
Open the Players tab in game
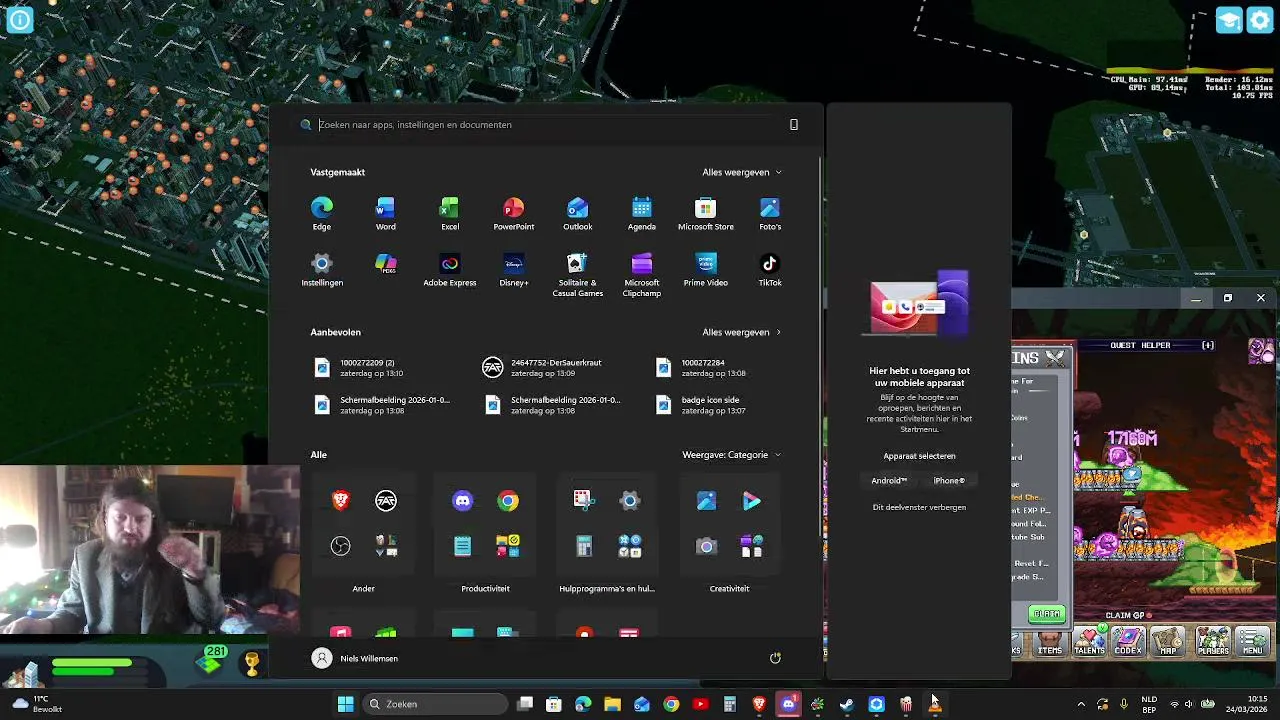tap(1213, 642)
